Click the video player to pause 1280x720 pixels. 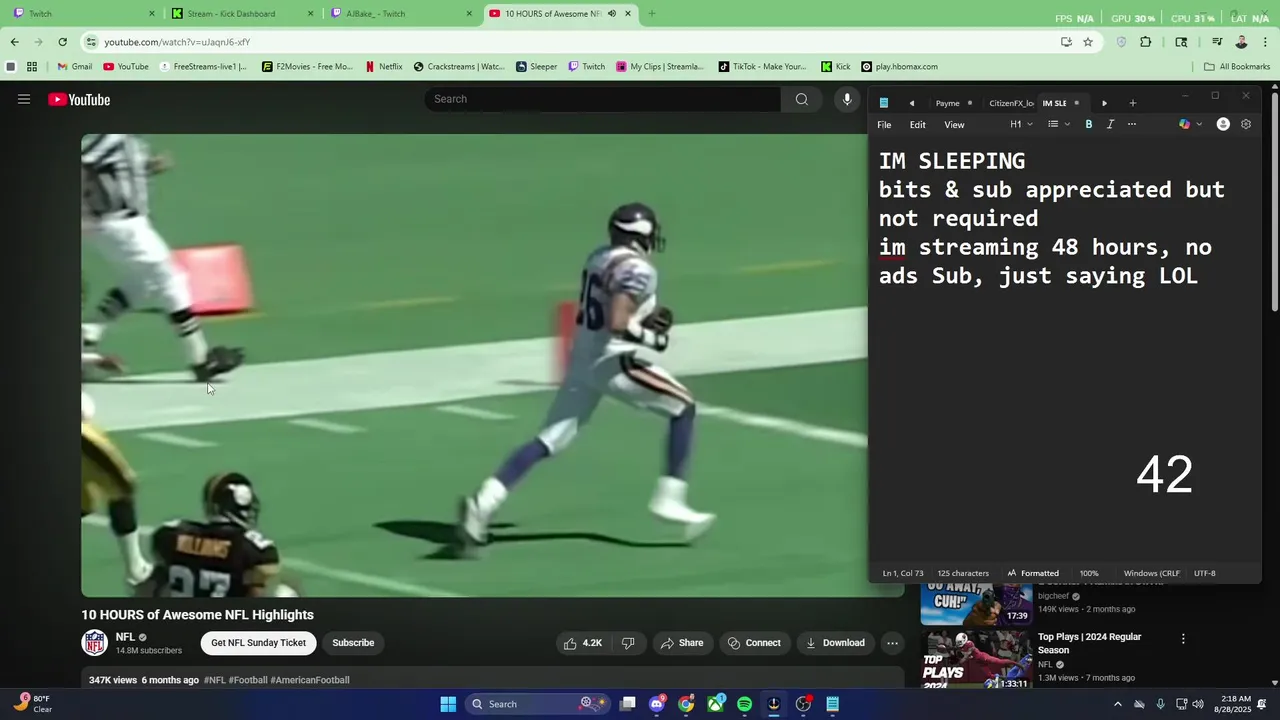(474, 365)
